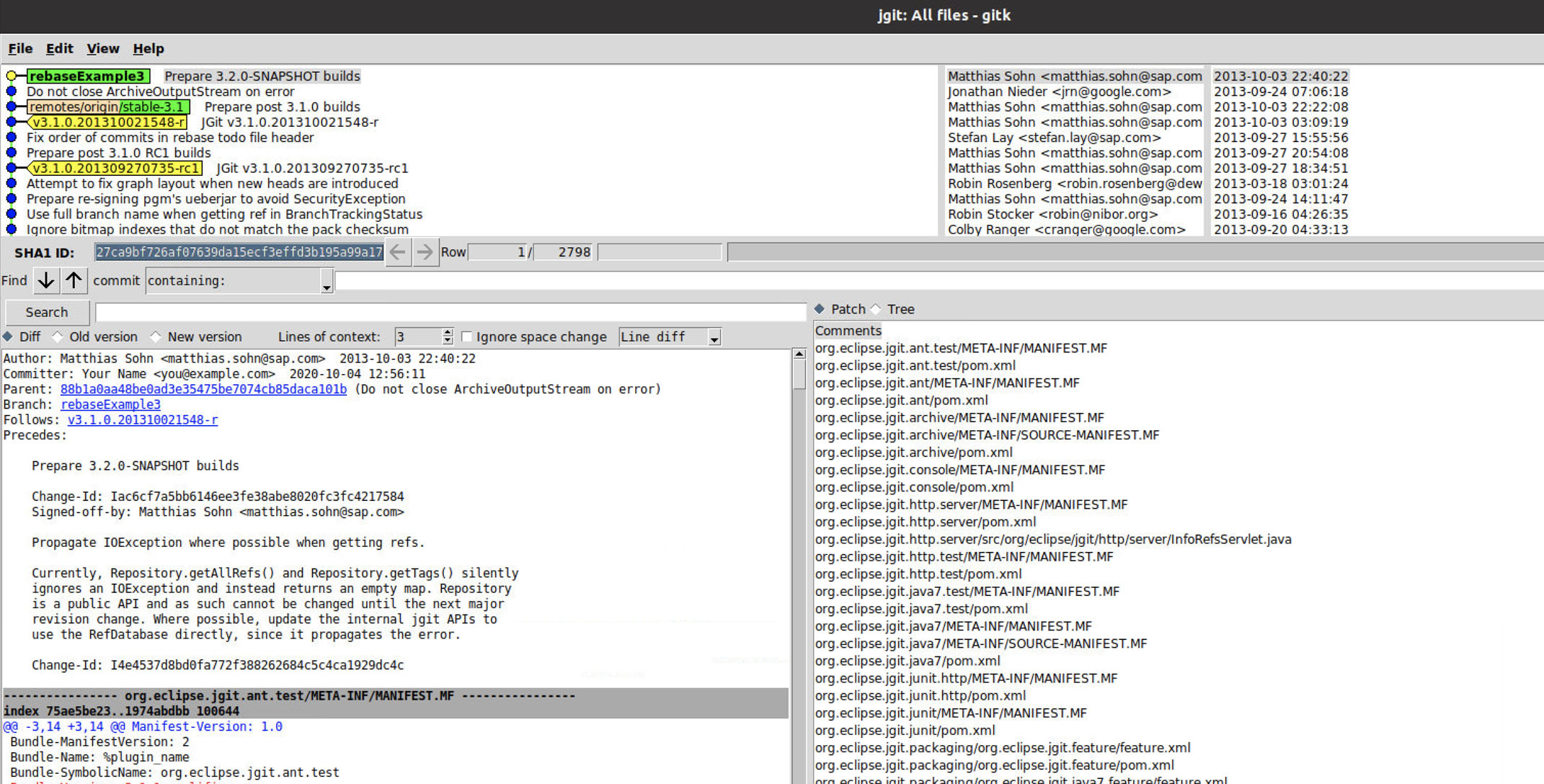This screenshot has width=1544, height=784.
Task: Click the remotes/origin/stable-3.1 branch label
Action: (107, 107)
